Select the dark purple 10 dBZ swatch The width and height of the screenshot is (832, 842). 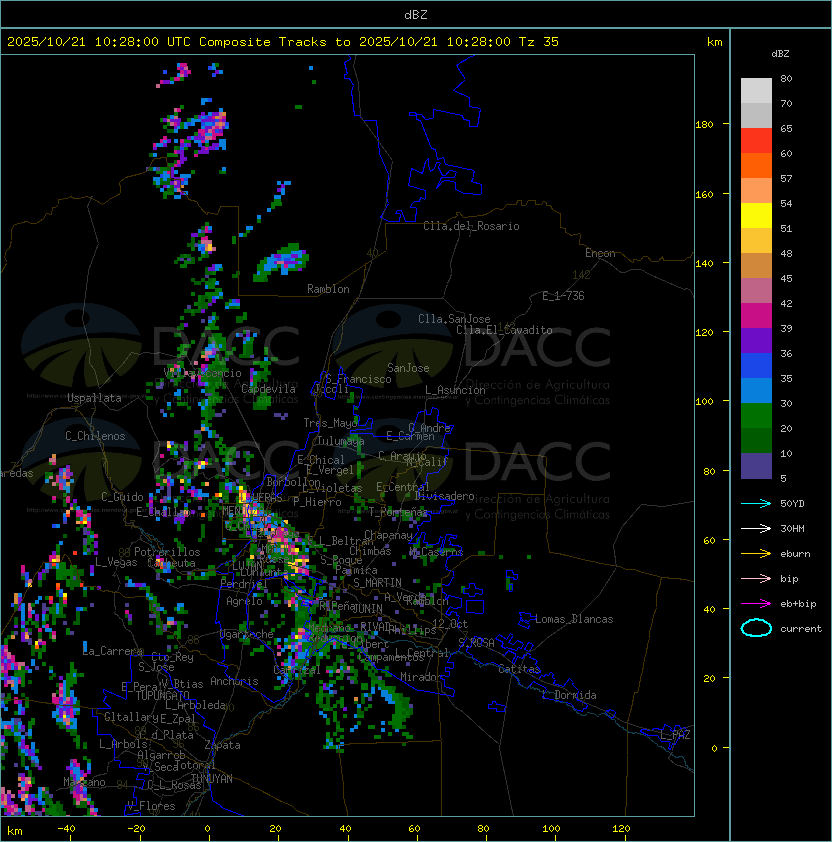click(x=756, y=466)
